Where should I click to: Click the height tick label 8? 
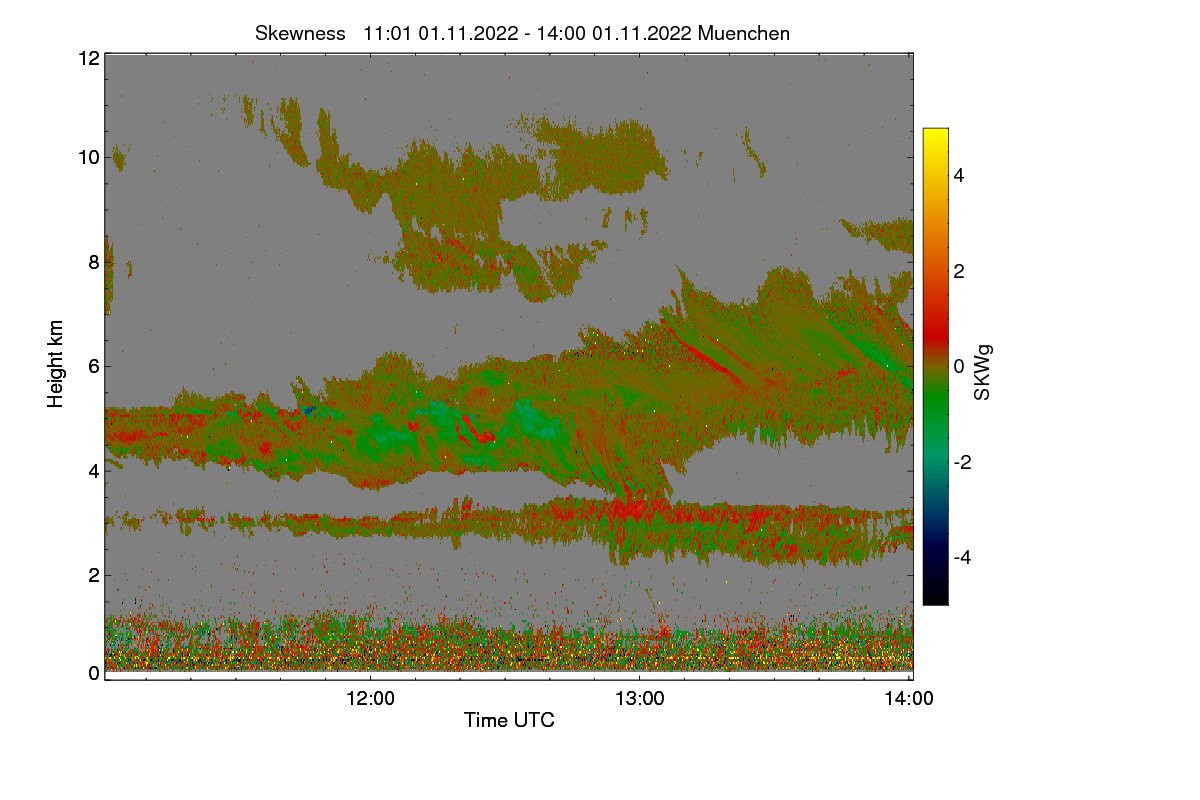click(94, 262)
